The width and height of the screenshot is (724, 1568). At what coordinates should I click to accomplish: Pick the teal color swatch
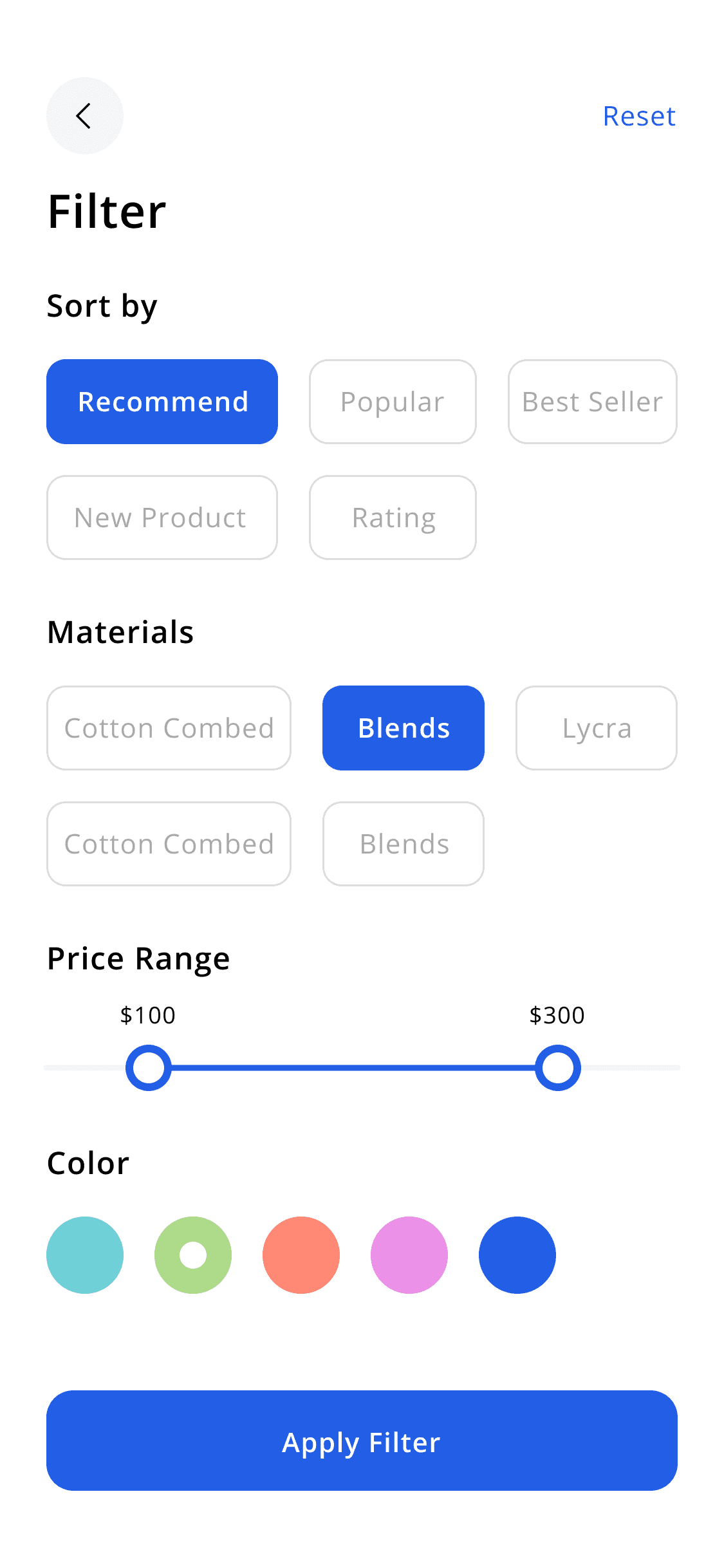coord(85,1255)
